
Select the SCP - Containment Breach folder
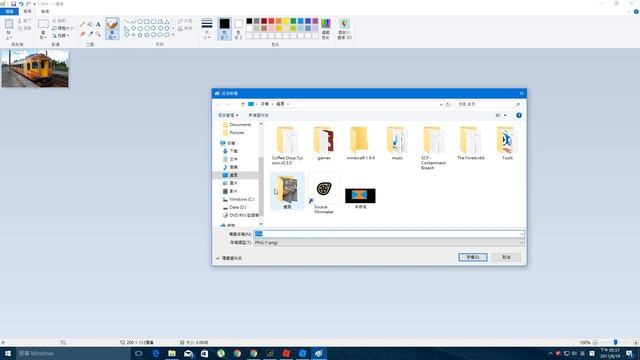pyautogui.click(x=433, y=148)
